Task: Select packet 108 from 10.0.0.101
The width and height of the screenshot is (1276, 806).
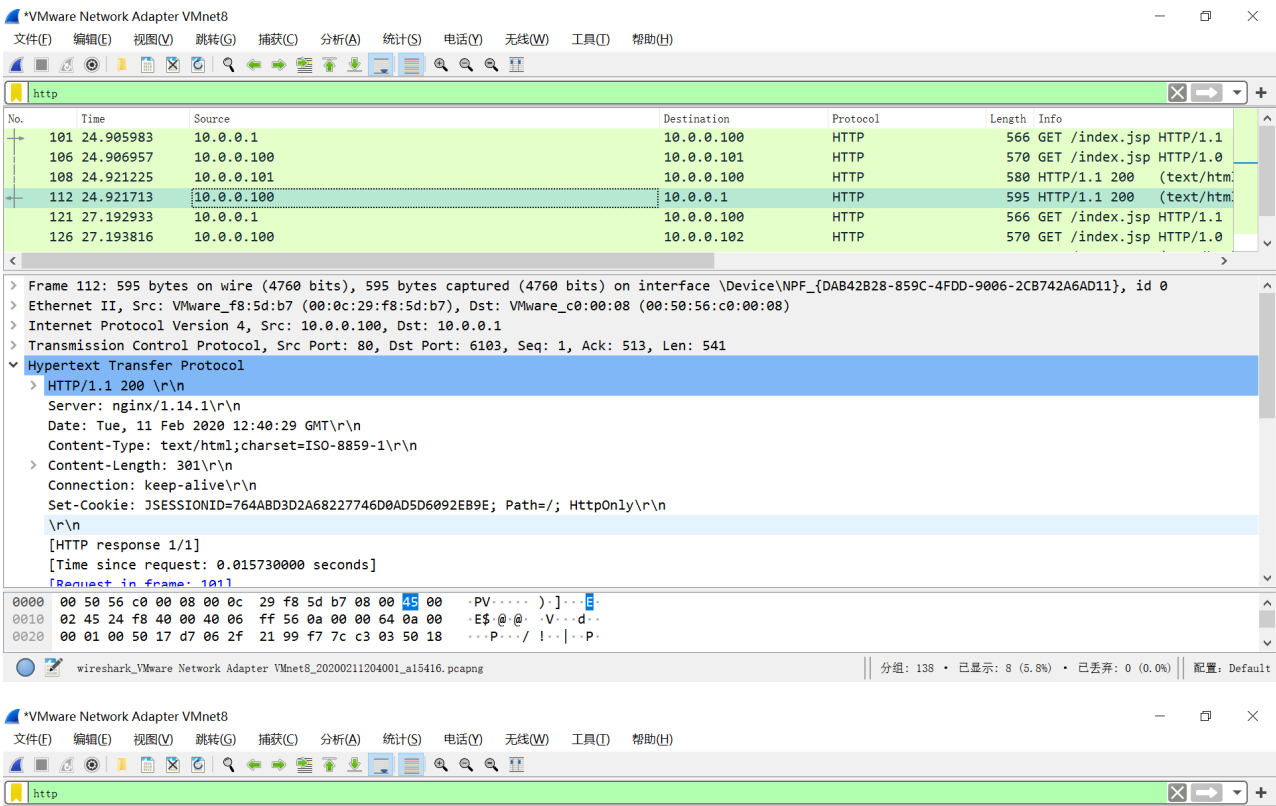Action: click(x=618, y=177)
